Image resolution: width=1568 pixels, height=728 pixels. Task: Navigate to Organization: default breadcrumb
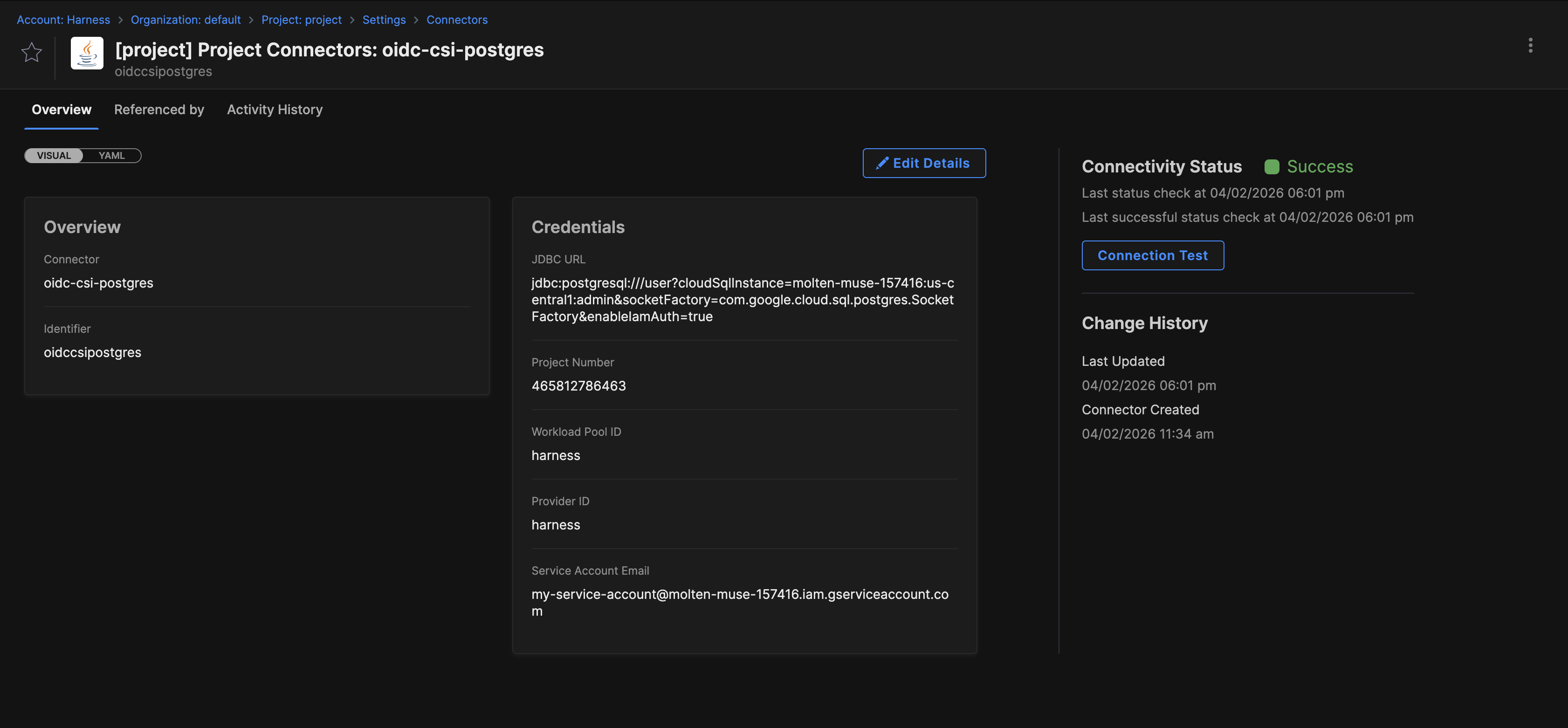click(186, 20)
